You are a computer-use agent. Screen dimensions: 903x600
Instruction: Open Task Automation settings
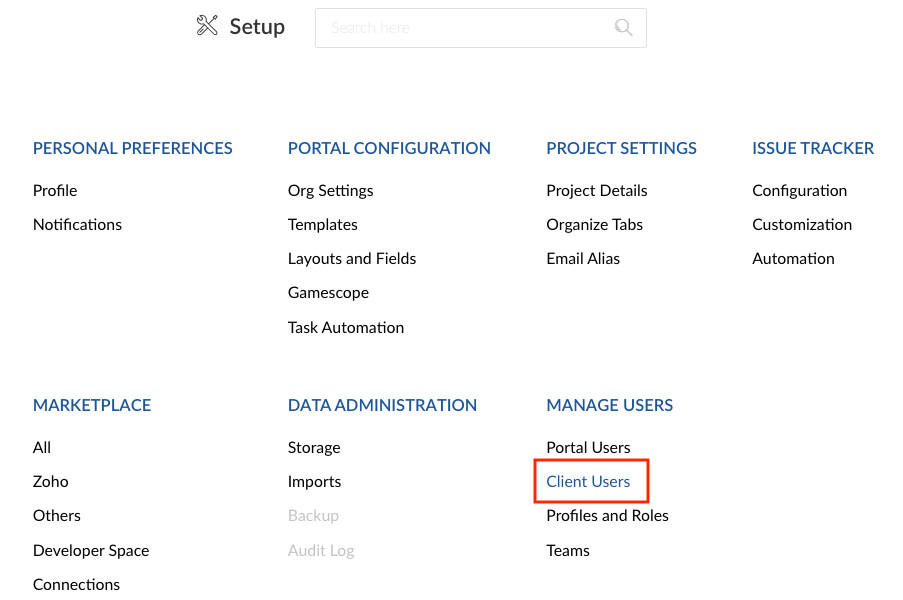(345, 327)
